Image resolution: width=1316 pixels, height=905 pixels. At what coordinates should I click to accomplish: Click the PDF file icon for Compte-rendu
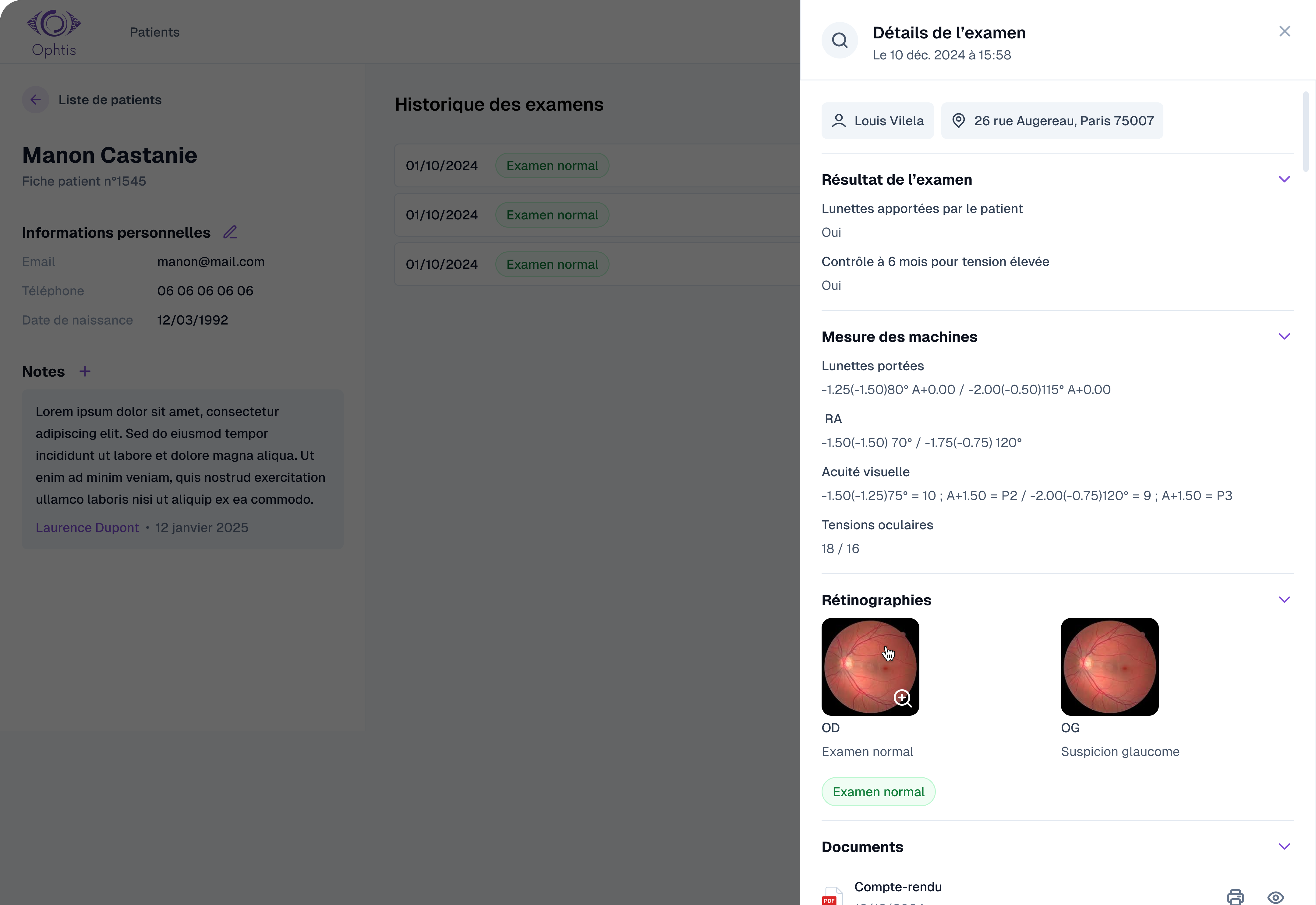point(832,896)
